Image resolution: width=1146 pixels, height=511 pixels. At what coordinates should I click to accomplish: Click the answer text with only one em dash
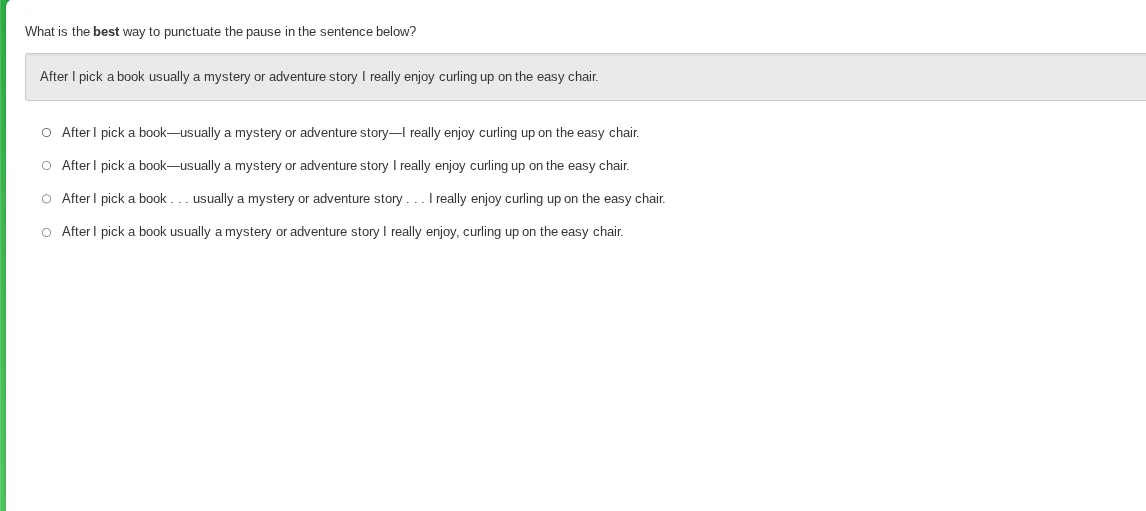pyautogui.click(x=345, y=166)
